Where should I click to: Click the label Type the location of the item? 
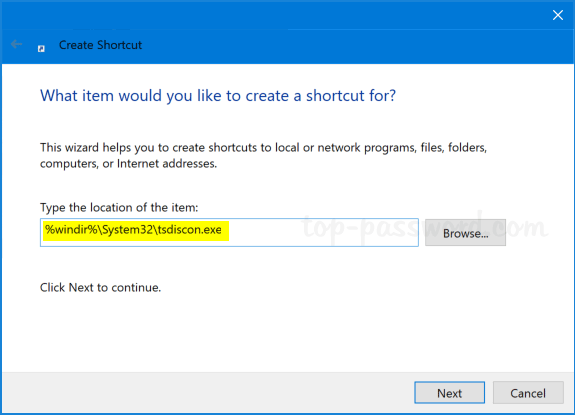pyautogui.click(x=119, y=208)
